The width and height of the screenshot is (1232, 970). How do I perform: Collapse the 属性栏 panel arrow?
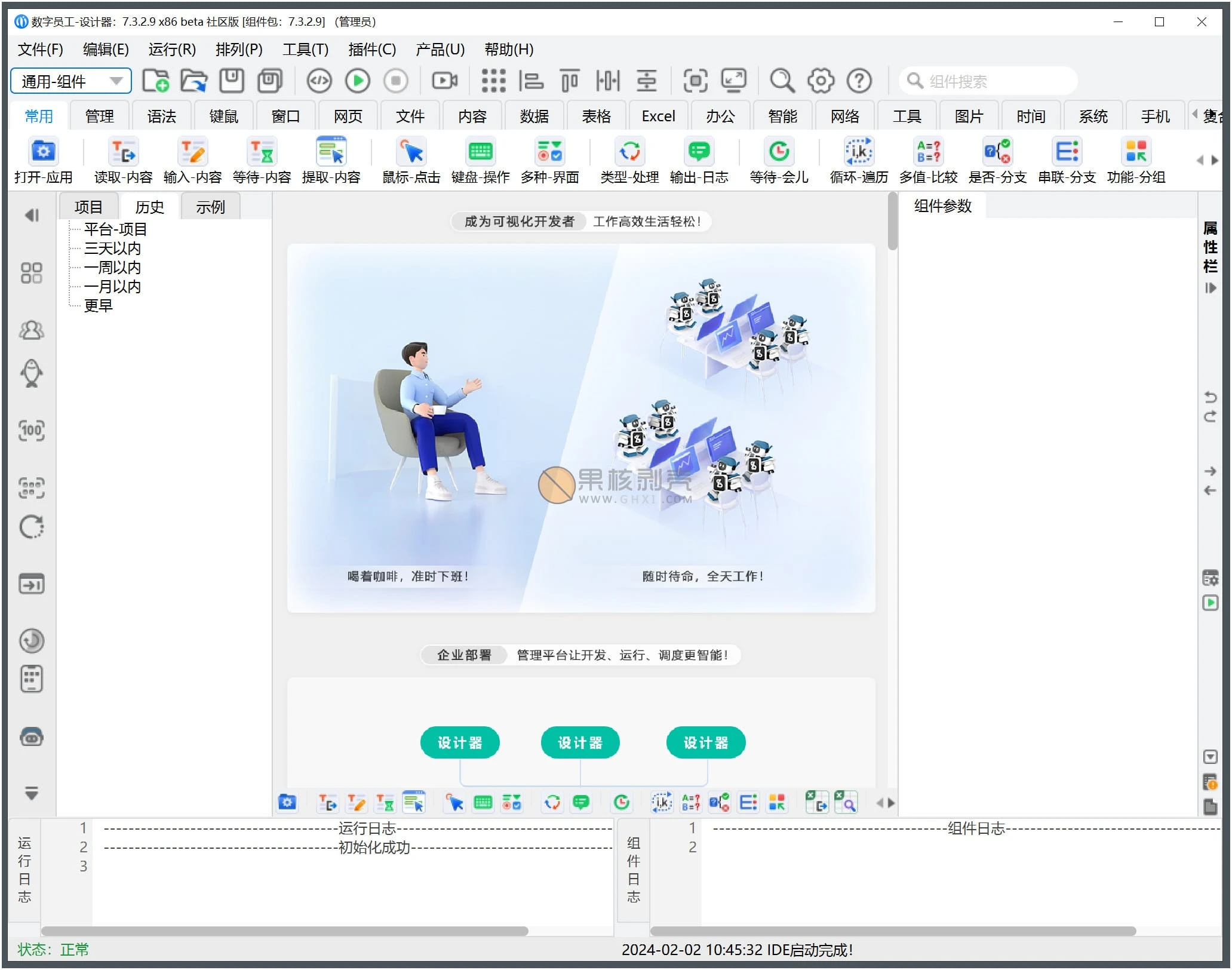click(1210, 288)
